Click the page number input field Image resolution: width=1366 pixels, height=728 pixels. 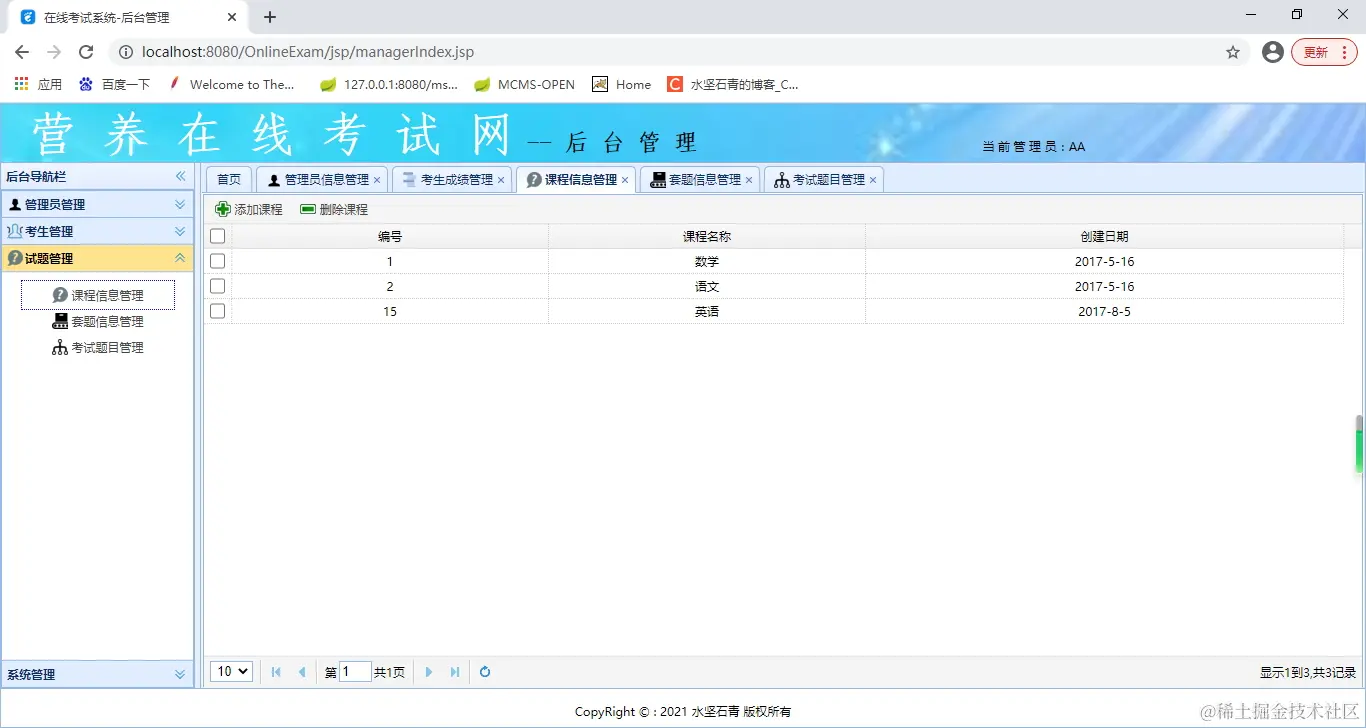pyautogui.click(x=355, y=671)
